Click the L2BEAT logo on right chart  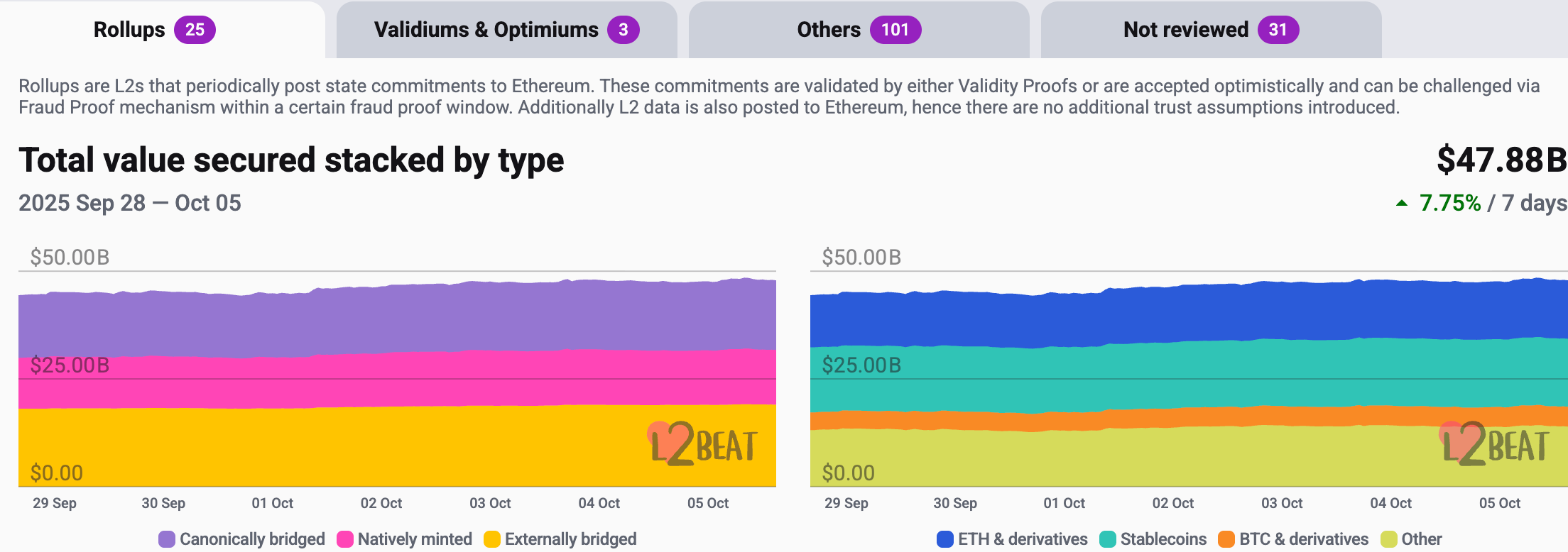pos(1495,444)
